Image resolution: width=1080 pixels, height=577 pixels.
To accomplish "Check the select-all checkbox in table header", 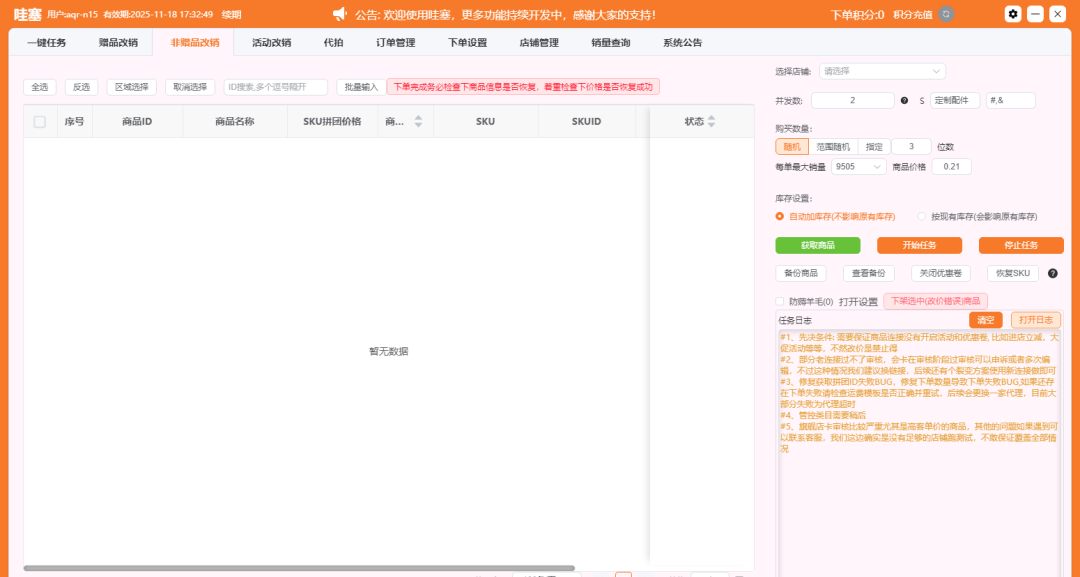I will click(40, 121).
